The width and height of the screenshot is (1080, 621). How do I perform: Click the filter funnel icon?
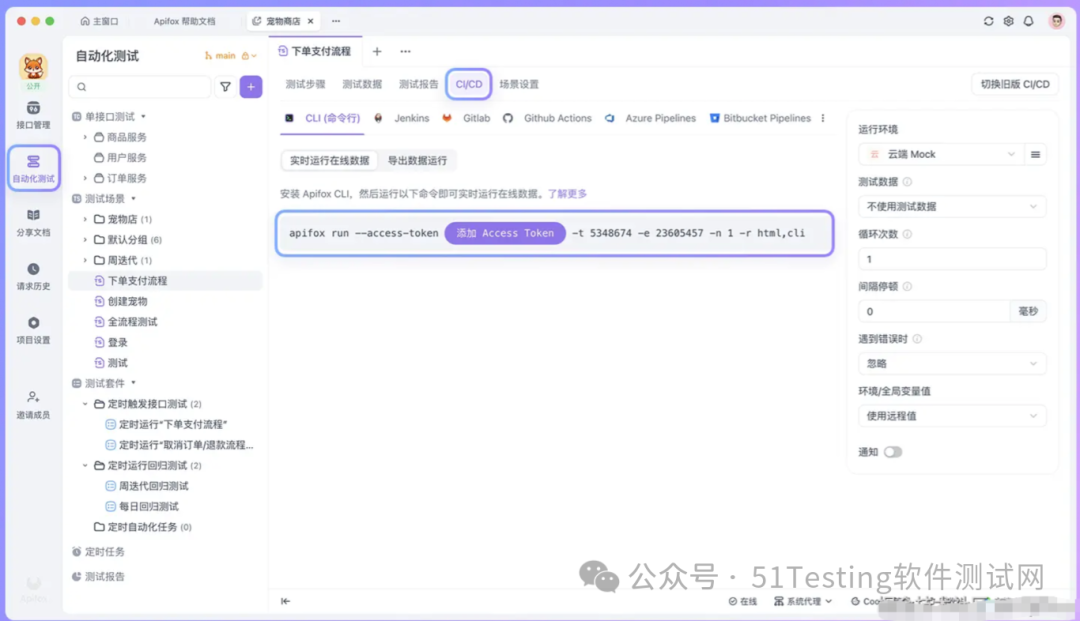tap(225, 87)
